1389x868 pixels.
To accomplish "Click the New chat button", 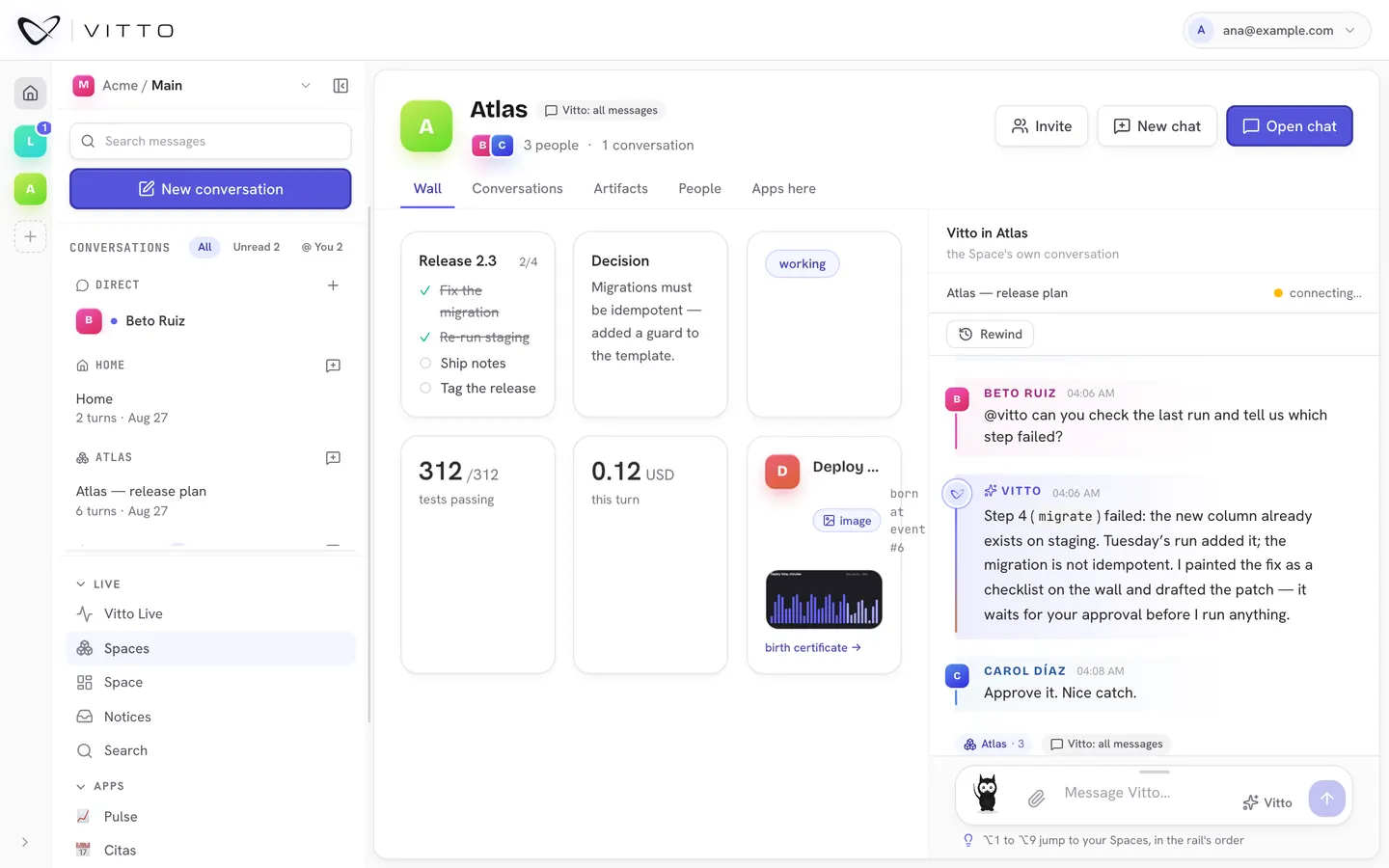I will [1157, 126].
